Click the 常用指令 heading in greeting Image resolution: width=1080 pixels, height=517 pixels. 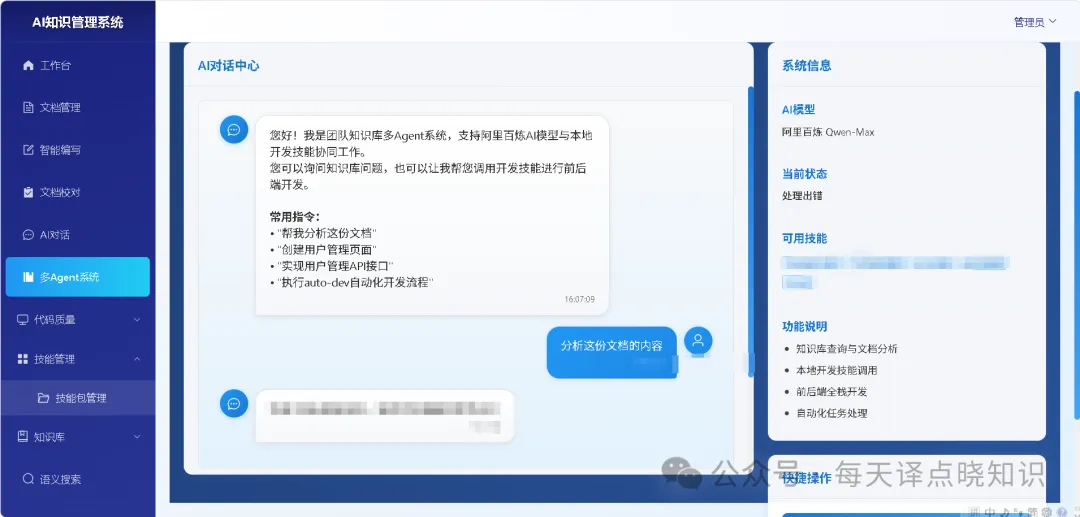pos(295,216)
